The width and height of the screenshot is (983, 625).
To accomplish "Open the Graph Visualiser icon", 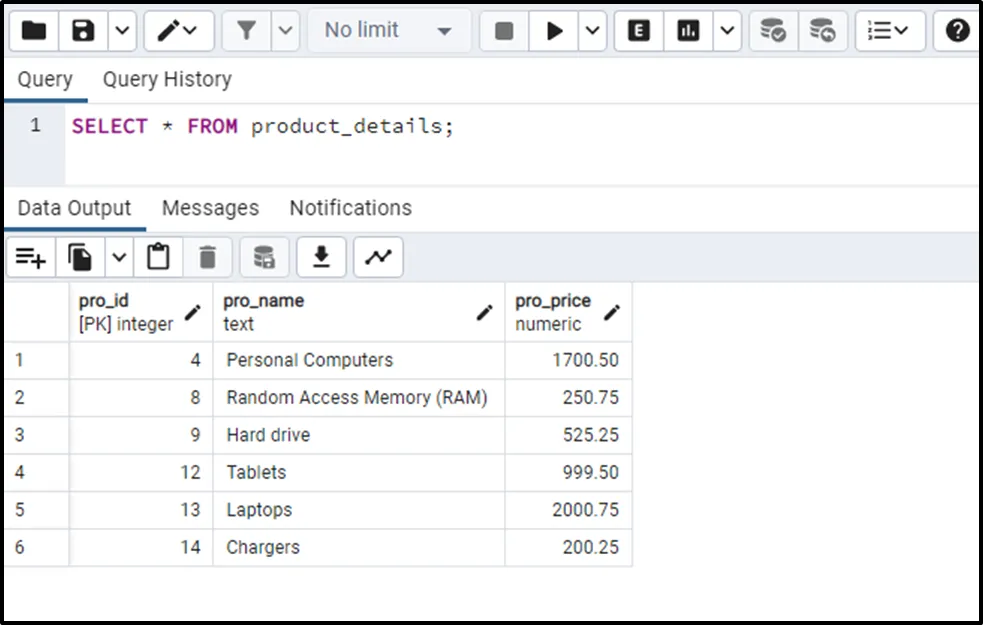I will (378, 257).
